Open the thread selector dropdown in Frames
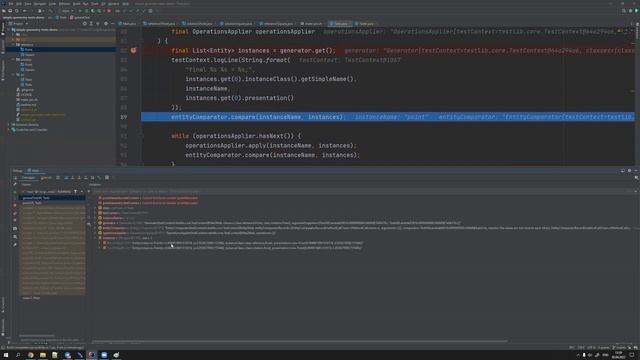This screenshot has width=640, height=360. click(47, 191)
